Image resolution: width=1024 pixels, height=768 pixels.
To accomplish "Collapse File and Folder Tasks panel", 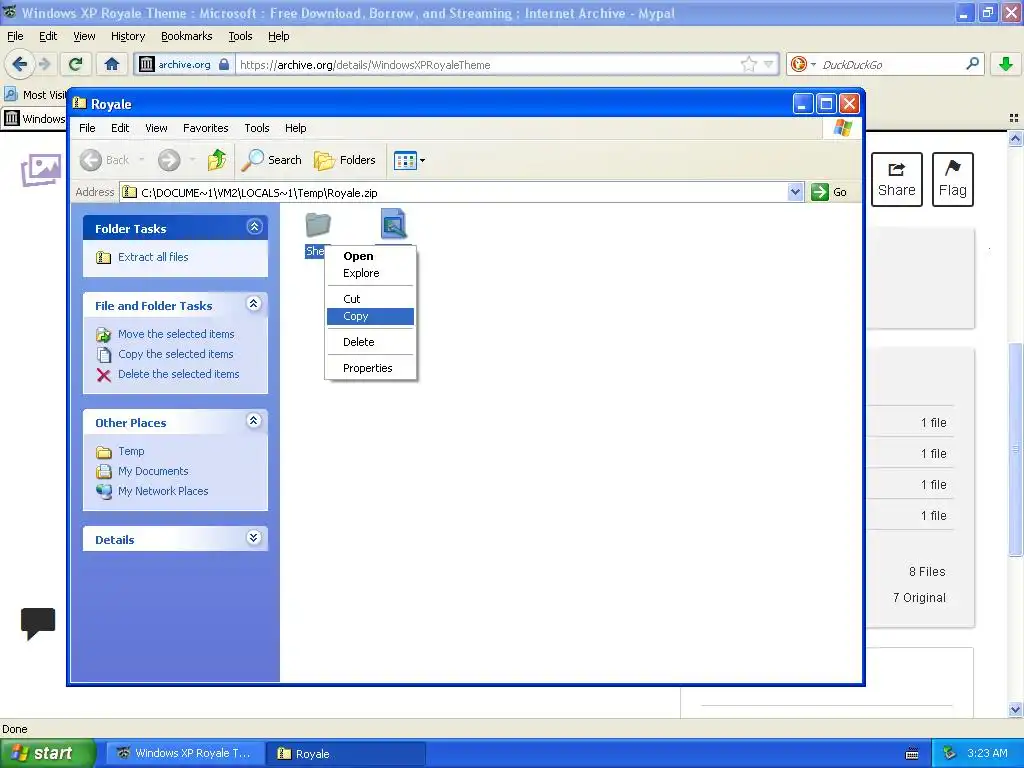I will (254, 304).
